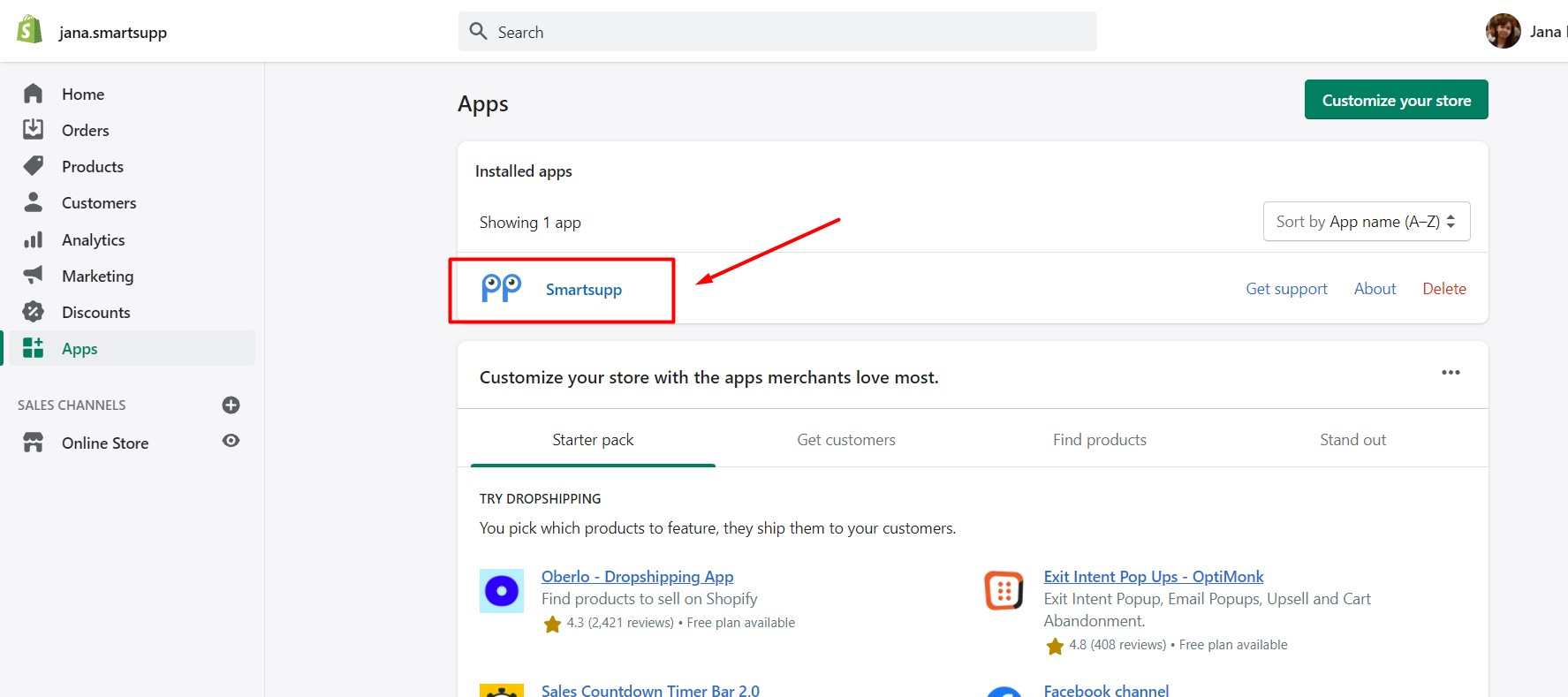Screen dimensions: 1568x697
Task: Open Marketing in the sidebar
Action: pyautogui.click(x=98, y=276)
